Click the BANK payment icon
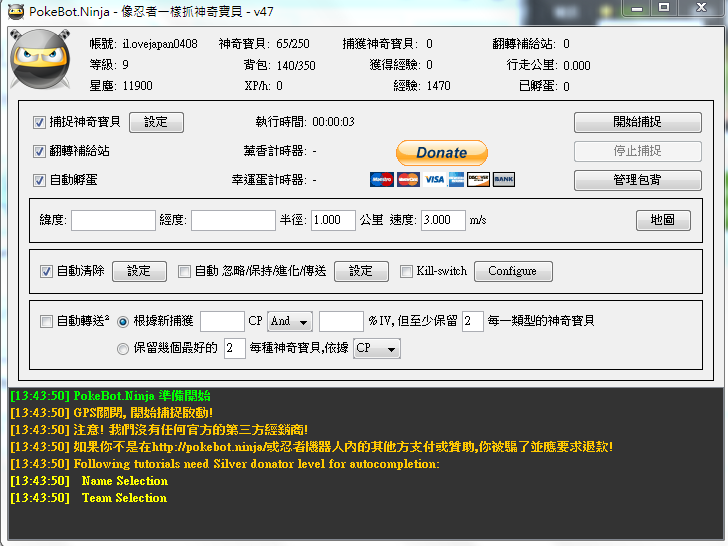This screenshot has height=546, width=728. point(504,179)
